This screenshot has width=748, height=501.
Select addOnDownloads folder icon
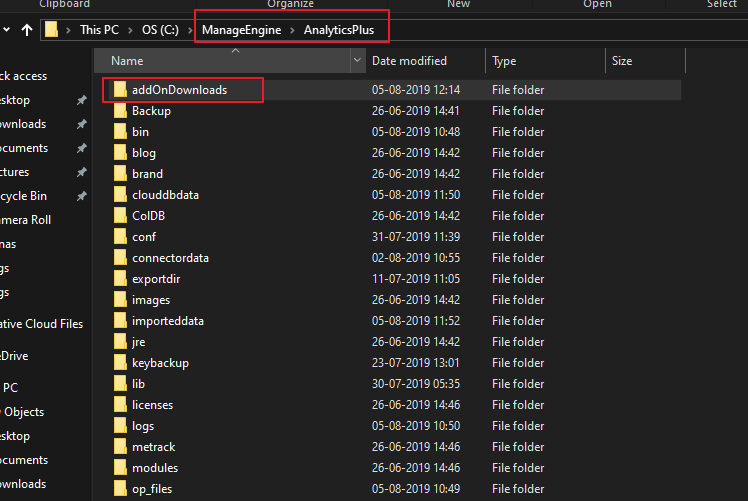(x=120, y=90)
